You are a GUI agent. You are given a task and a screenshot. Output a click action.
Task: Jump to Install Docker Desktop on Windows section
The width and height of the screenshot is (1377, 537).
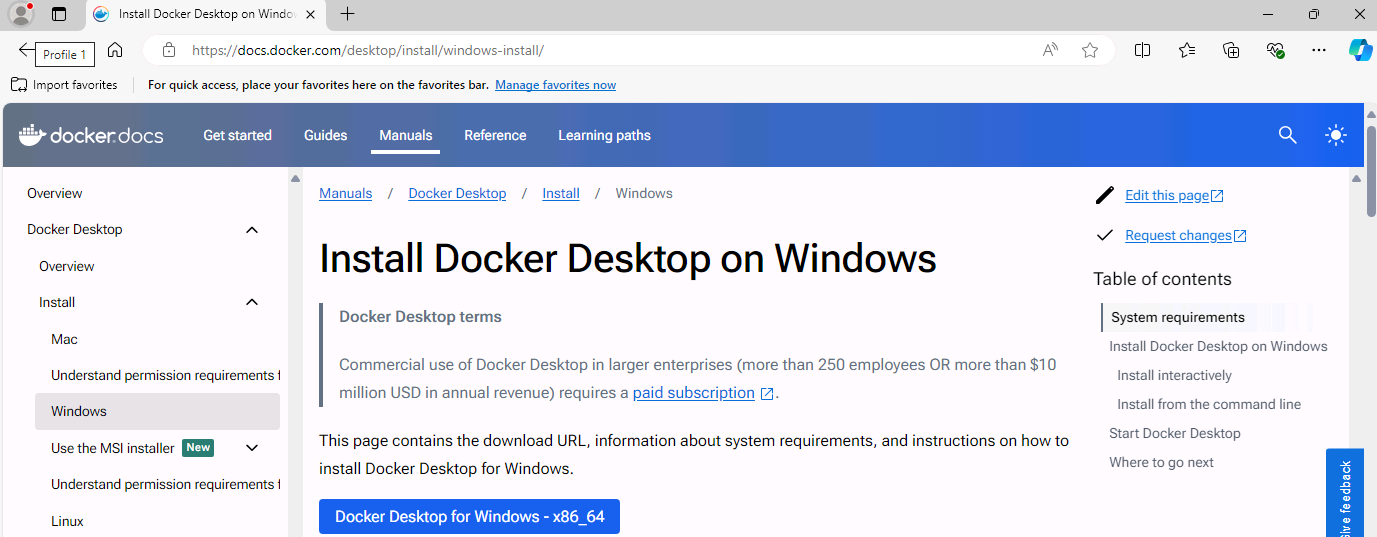(1218, 346)
